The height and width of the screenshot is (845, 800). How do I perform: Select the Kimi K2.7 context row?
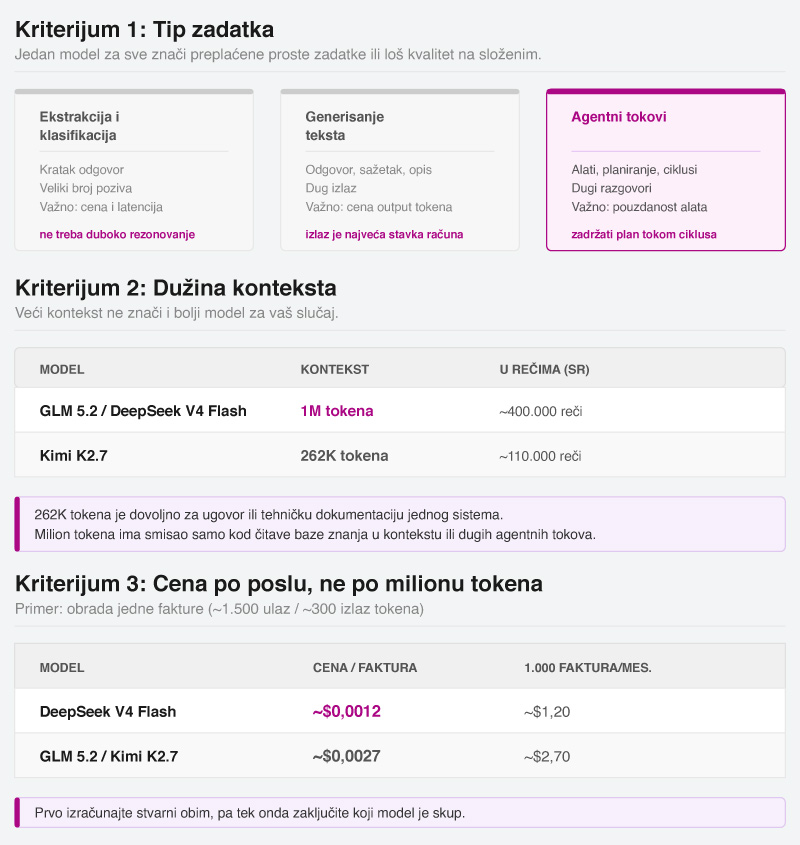399,455
